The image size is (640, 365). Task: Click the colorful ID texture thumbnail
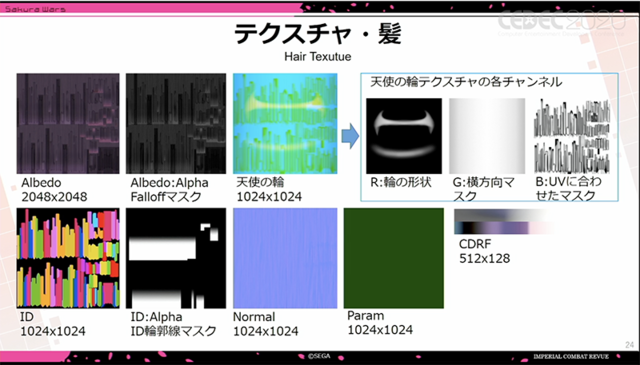pyautogui.click(x=68, y=258)
